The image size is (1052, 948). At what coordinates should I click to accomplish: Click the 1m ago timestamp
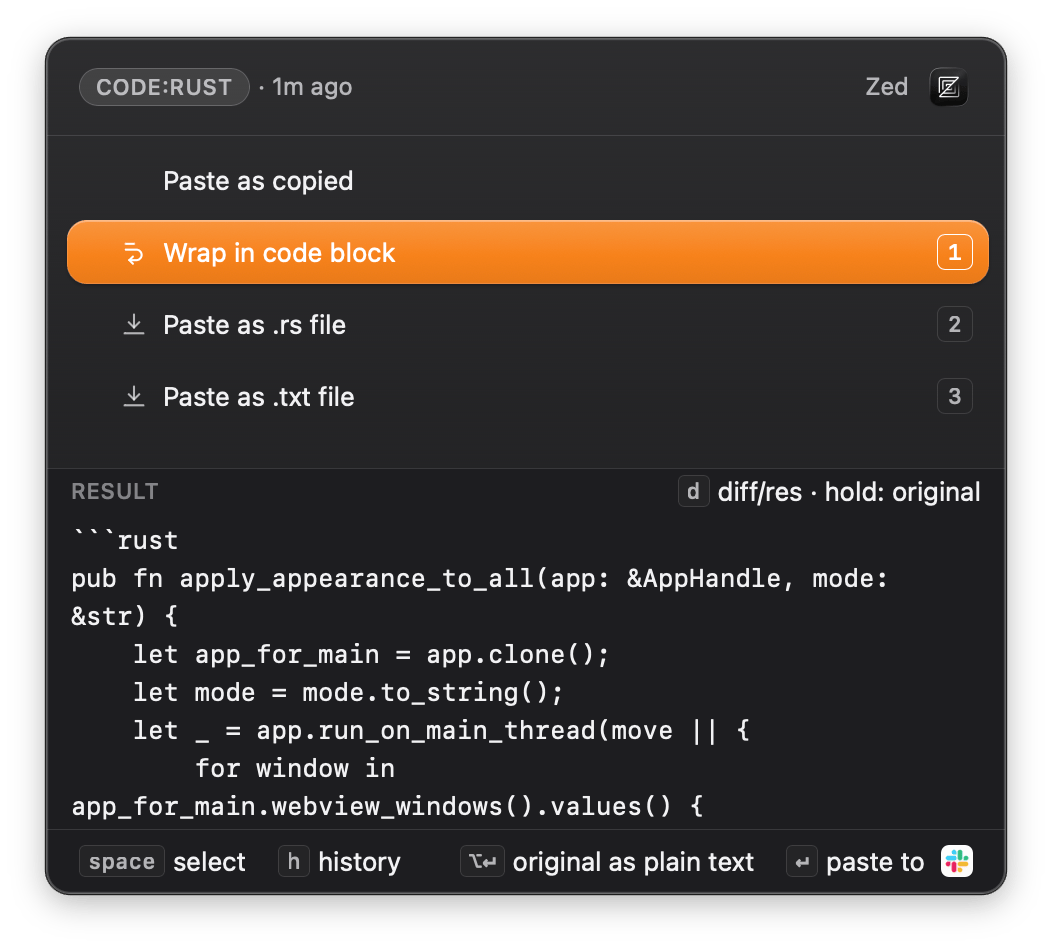tap(312, 87)
